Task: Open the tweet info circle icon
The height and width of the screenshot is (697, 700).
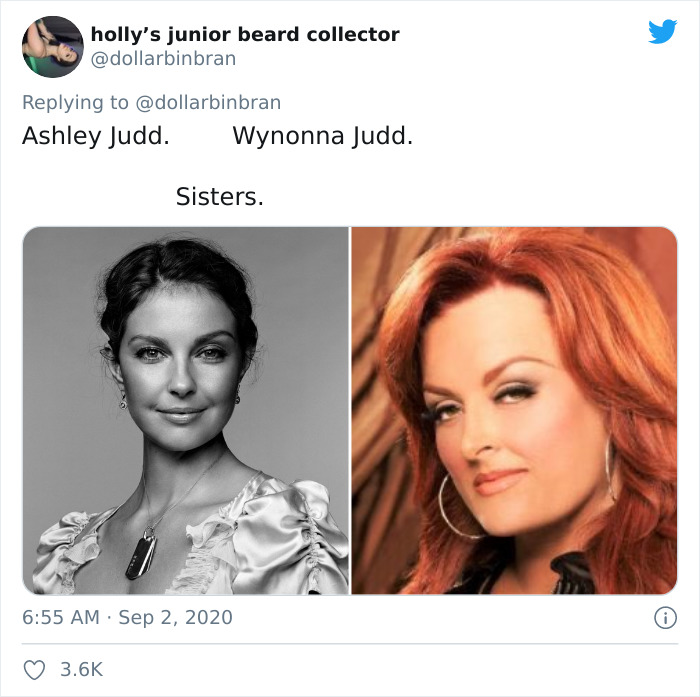Action: [x=666, y=618]
